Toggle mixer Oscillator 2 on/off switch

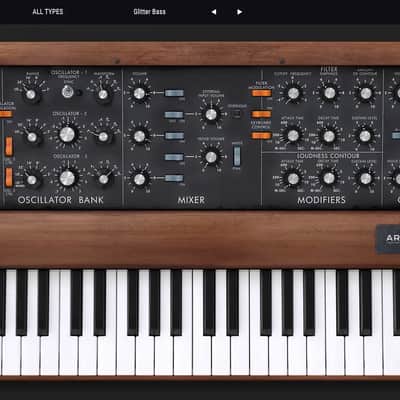tap(174, 136)
